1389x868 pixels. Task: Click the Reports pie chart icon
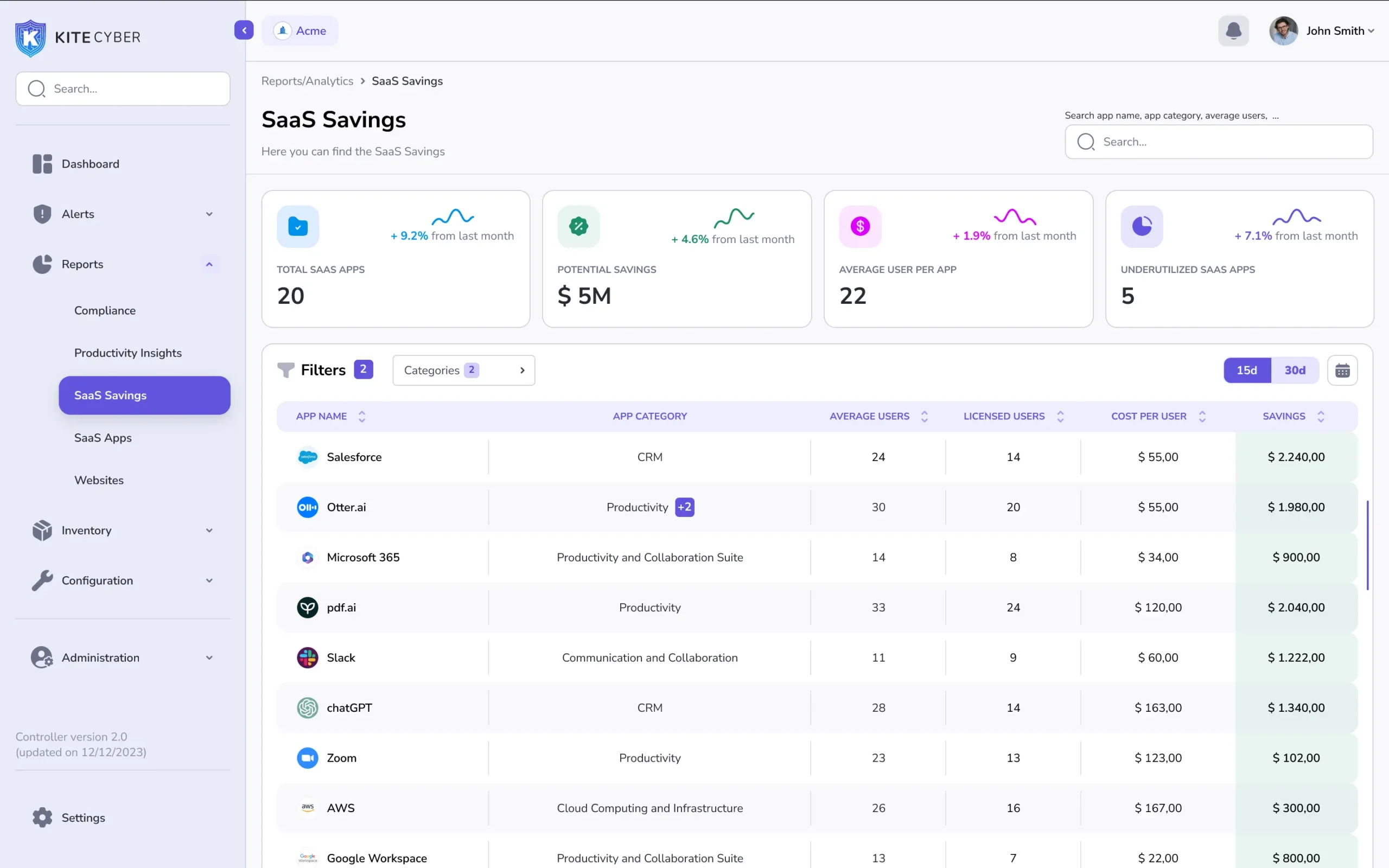click(42, 264)
